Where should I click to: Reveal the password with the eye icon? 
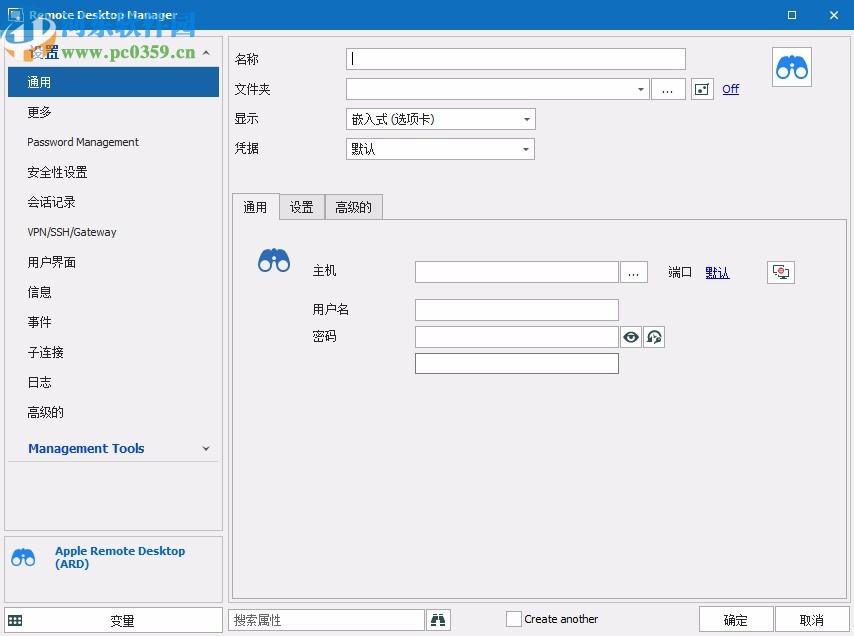tap(630, 337)
